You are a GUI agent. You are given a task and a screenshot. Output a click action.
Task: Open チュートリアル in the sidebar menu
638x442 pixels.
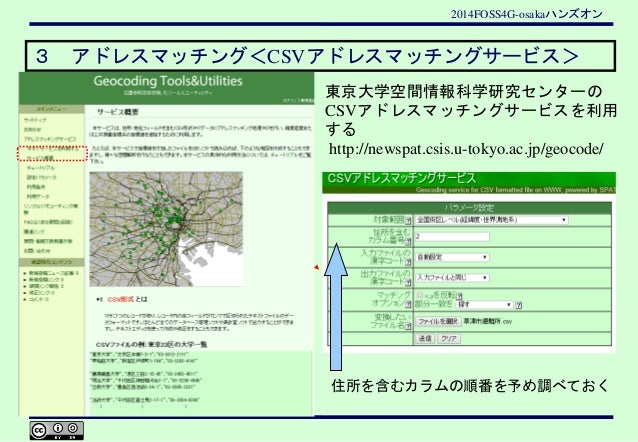coord(41,168)
